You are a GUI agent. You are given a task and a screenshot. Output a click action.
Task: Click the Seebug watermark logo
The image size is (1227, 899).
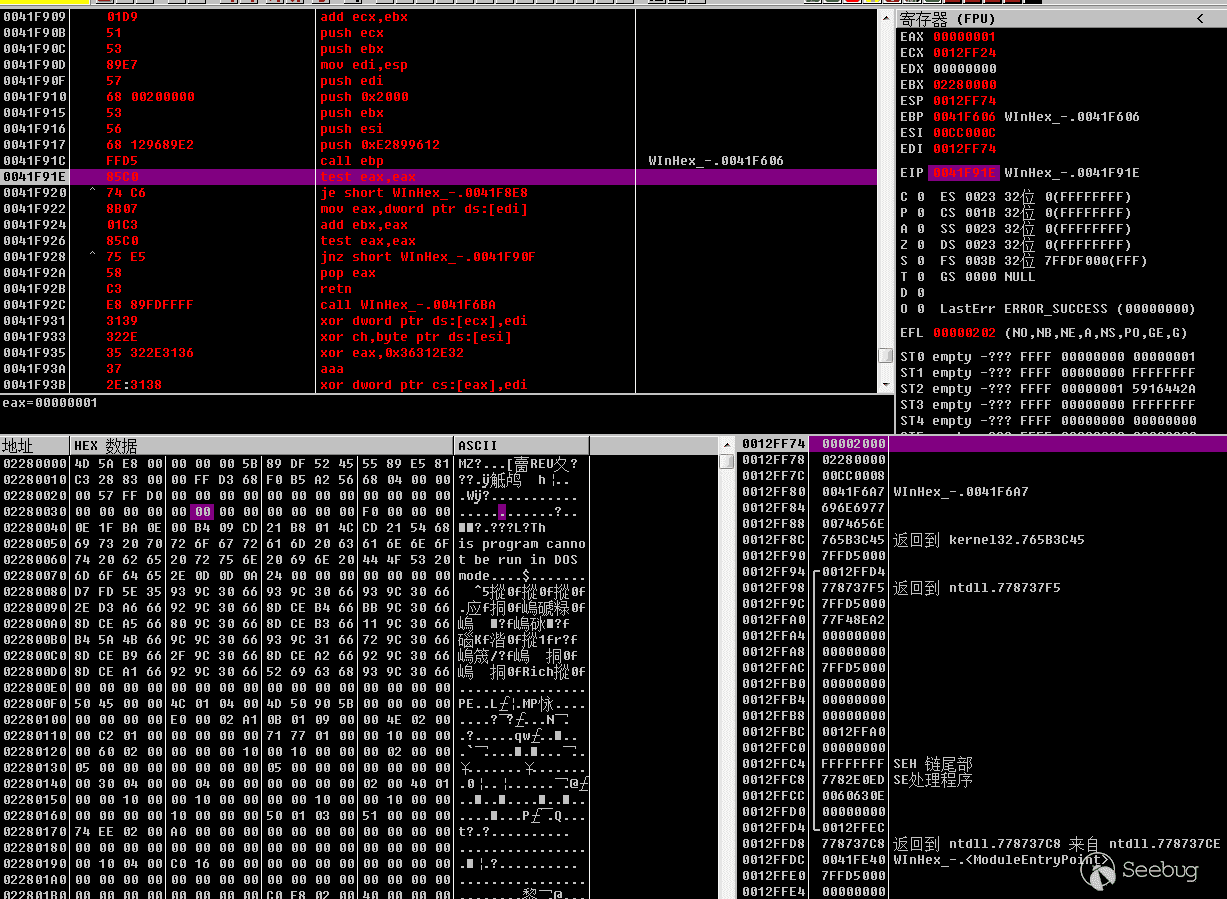tap(1139, 871)
